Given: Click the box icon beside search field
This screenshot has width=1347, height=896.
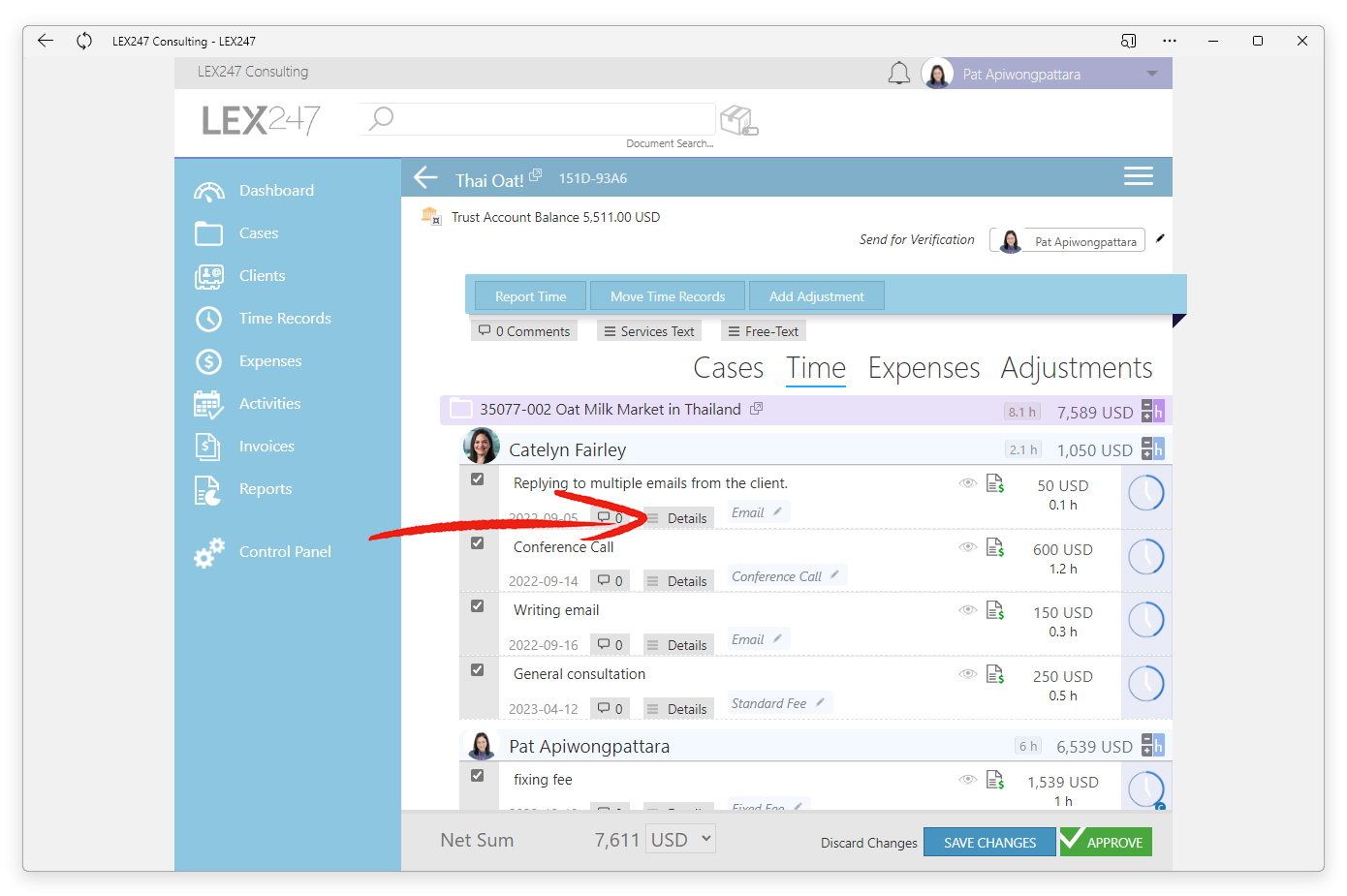Looking at the screenshot, I should coord(738,120).
